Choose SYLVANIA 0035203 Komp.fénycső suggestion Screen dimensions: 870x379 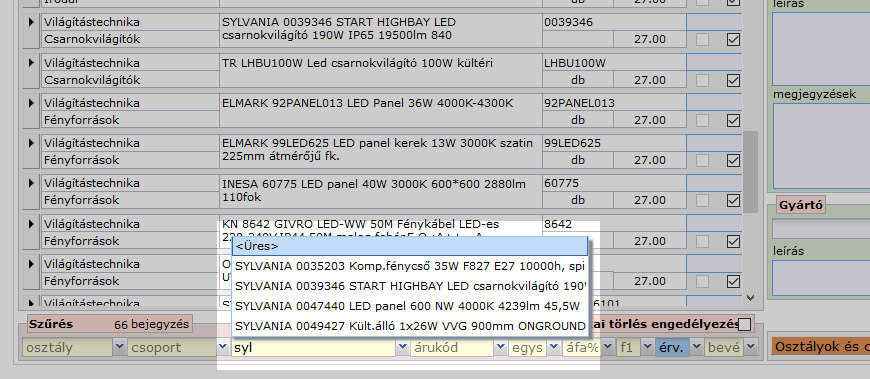tap(409, 266)
